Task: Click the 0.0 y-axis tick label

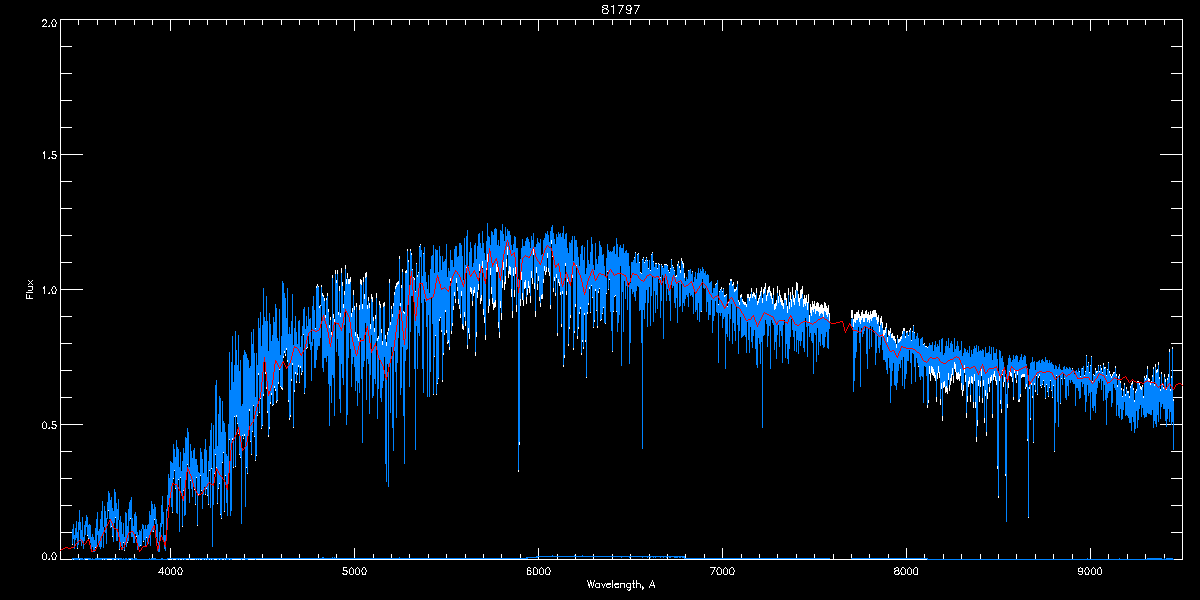Action: click(x=48, y=556)
